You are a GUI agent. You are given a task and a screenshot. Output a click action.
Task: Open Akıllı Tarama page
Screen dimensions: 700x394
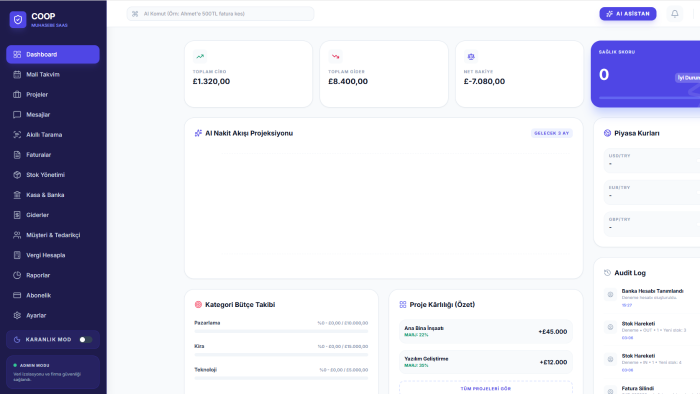coord(53,135)
